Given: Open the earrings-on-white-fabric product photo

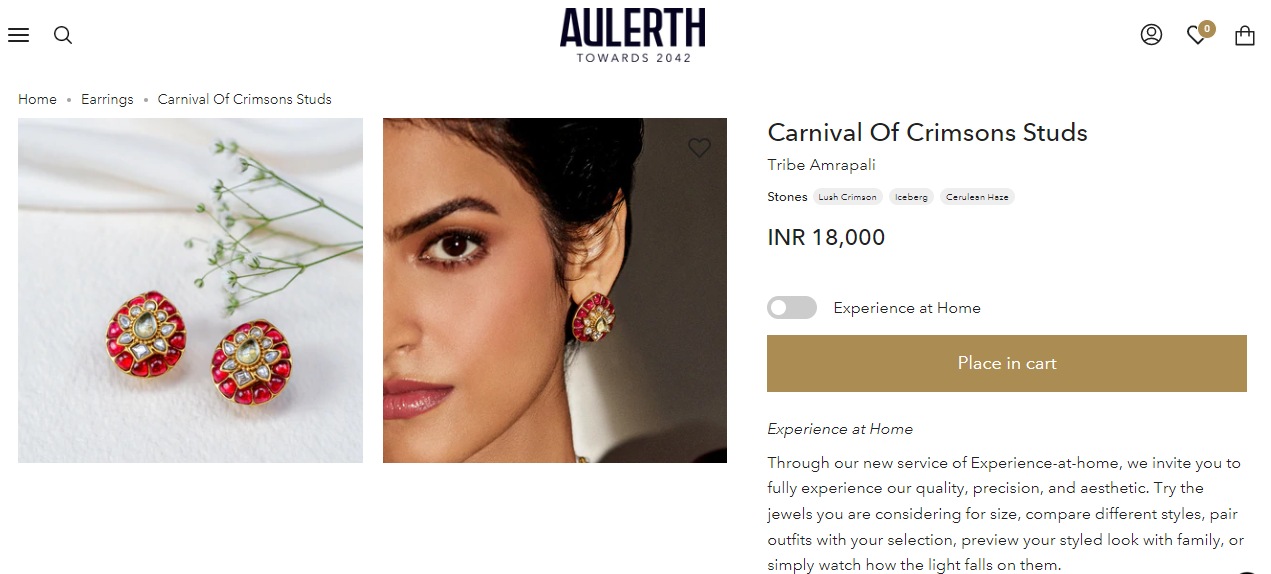Looking at the screenshot, I should pyautogui.click(x=190, y=290).
